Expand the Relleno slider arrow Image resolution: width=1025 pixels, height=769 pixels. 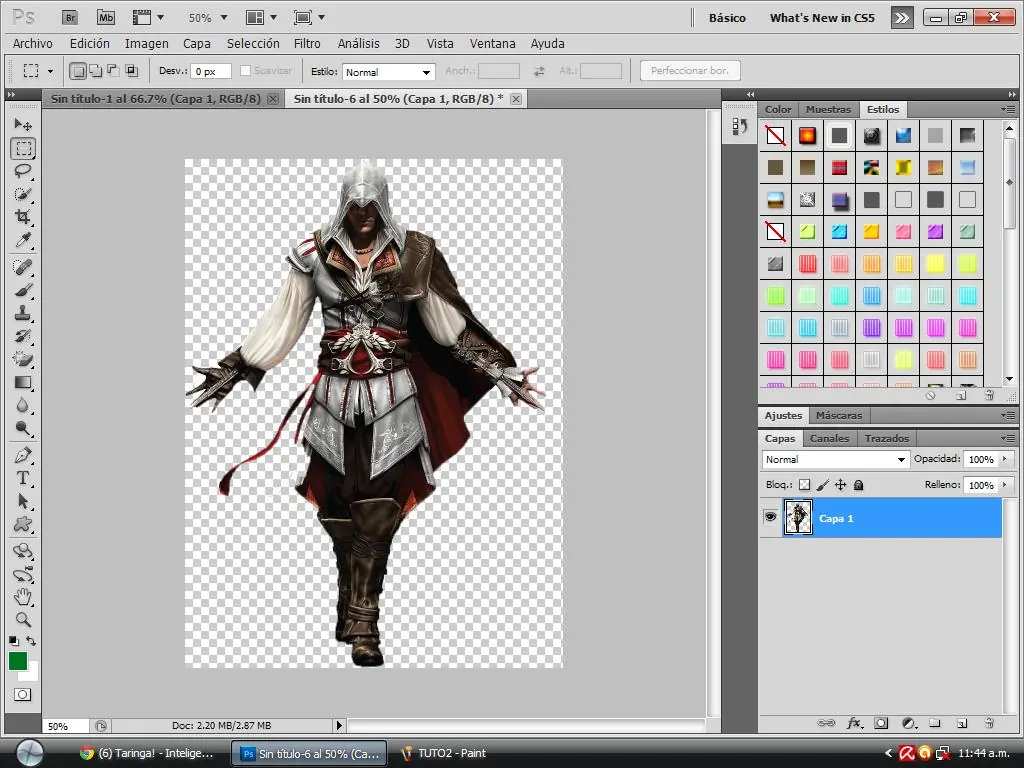1005,485
